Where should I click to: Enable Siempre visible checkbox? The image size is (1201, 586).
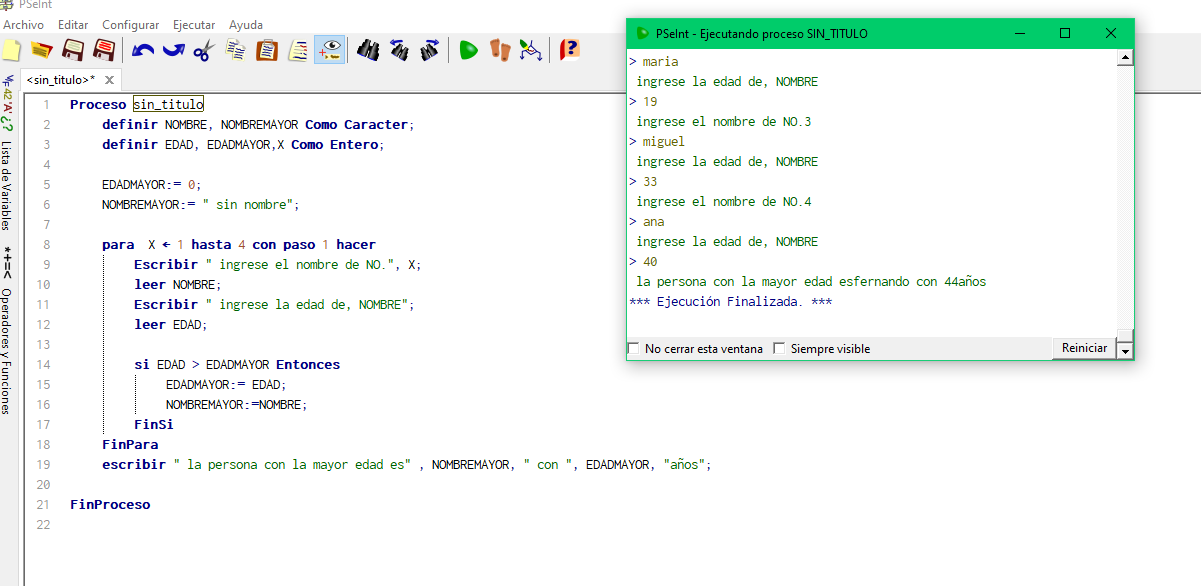pos(779,349)
